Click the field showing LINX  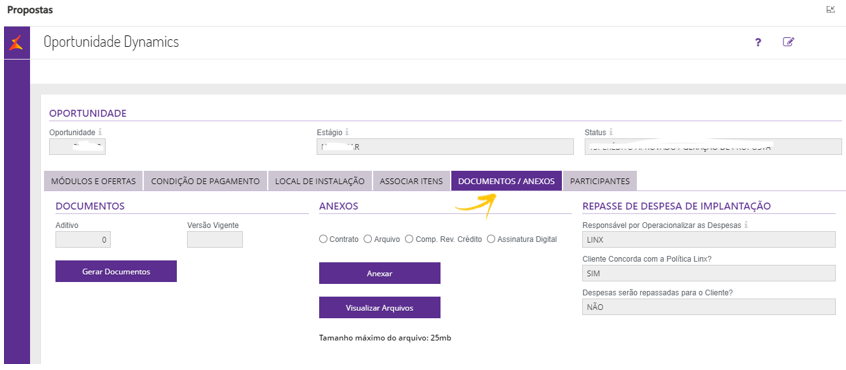pyautogui.click(x=709, y=239)
